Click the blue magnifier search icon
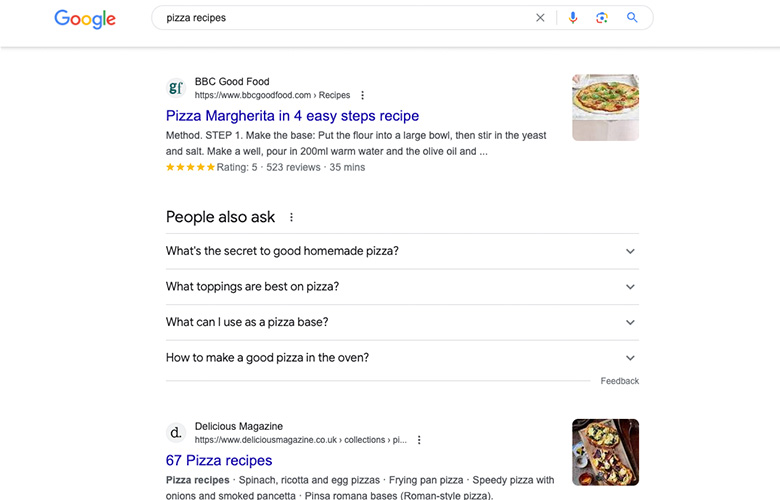Image resolution: width=780 pixels, height=500 pixels. pos(632,18)
